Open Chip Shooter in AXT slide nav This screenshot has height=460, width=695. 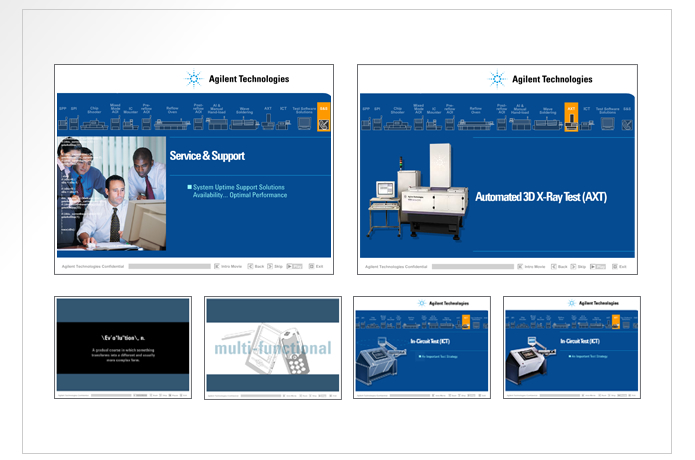(x=398, y=119)
